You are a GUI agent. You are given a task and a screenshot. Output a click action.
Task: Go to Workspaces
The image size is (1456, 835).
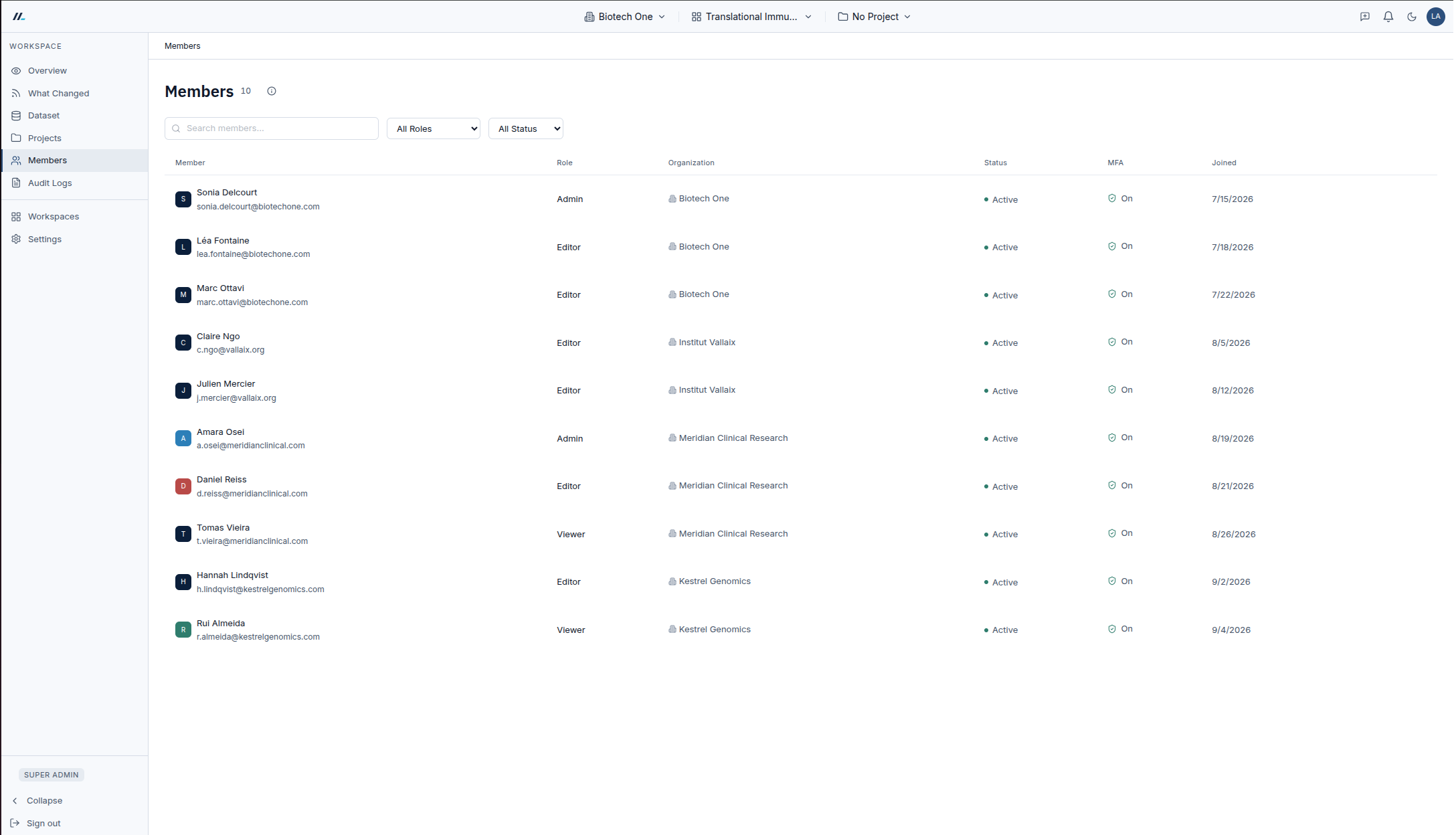(74, 217)
